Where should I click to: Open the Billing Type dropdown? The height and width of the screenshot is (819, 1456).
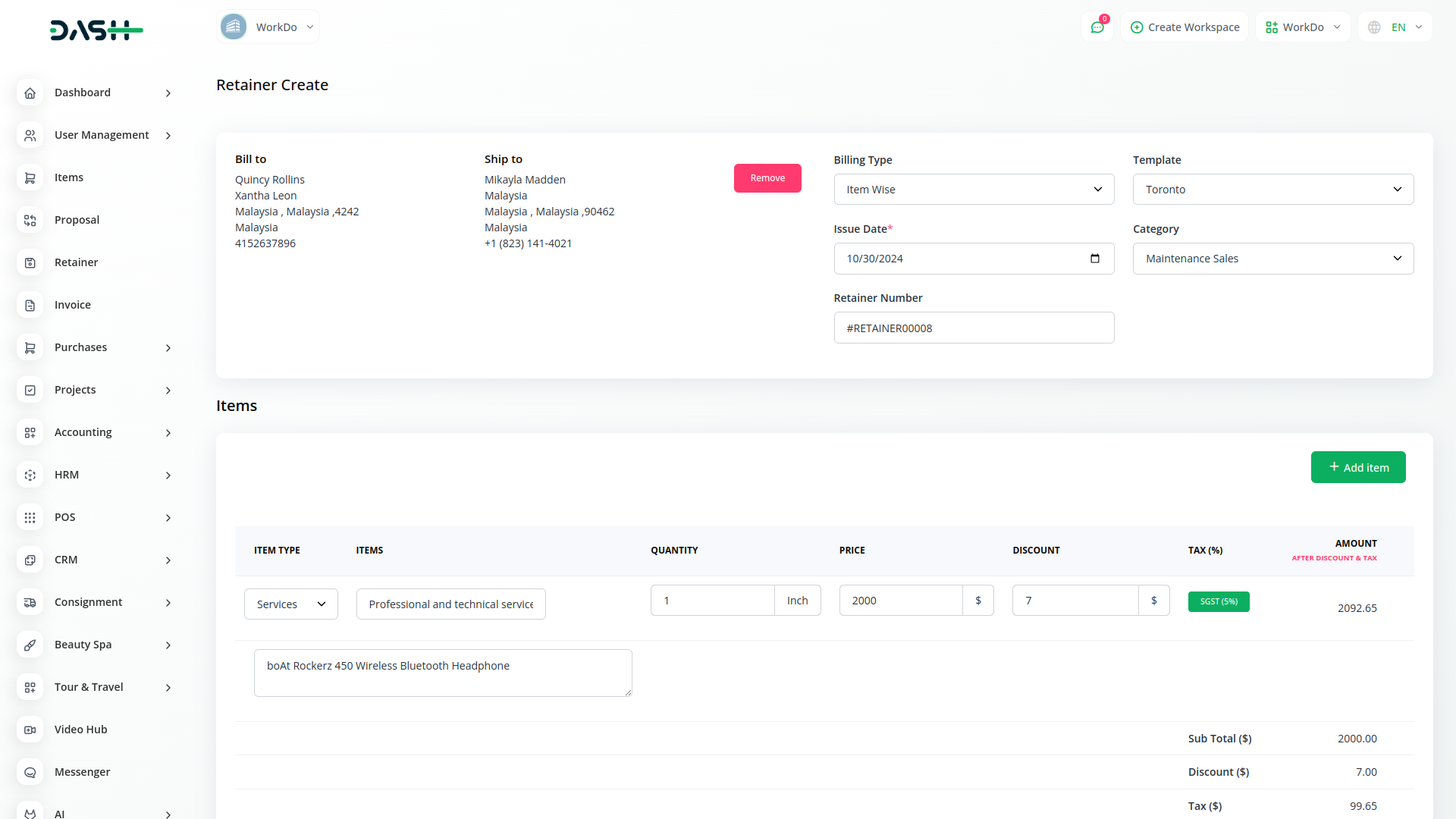(x=974, y=190)
